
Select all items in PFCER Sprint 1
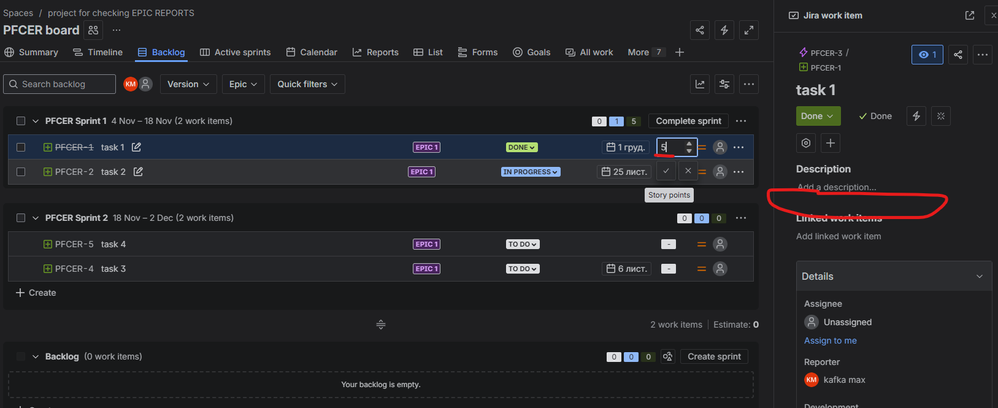click(21, 121)
